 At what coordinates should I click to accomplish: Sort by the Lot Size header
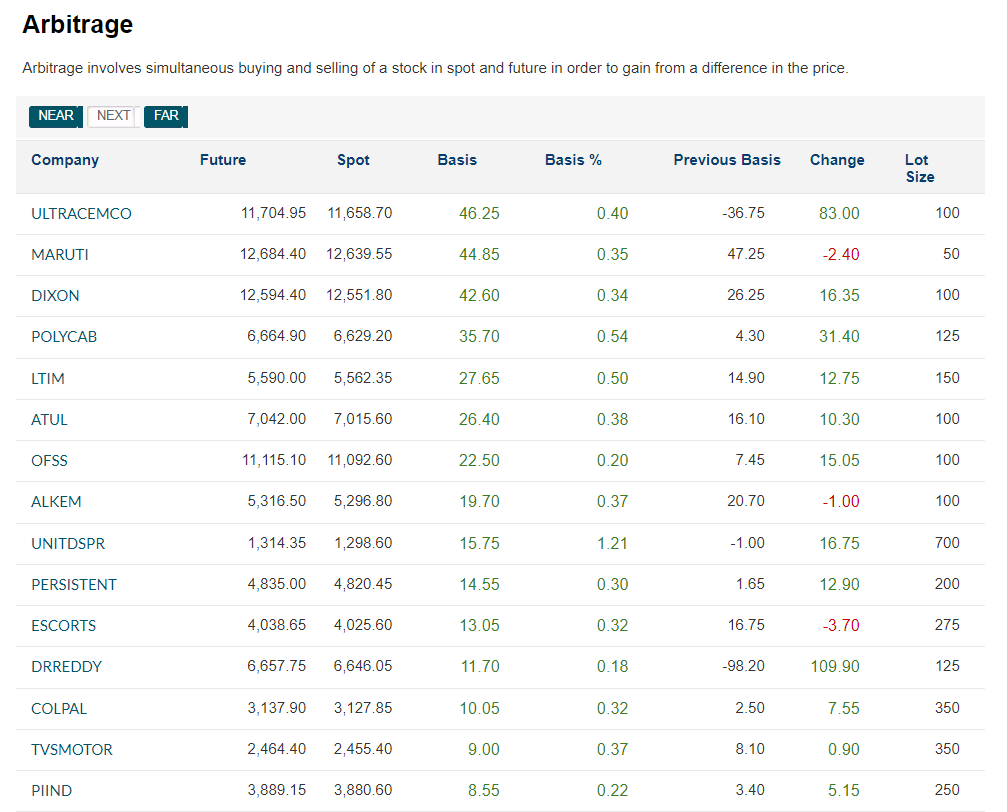[x=920, y=168]
